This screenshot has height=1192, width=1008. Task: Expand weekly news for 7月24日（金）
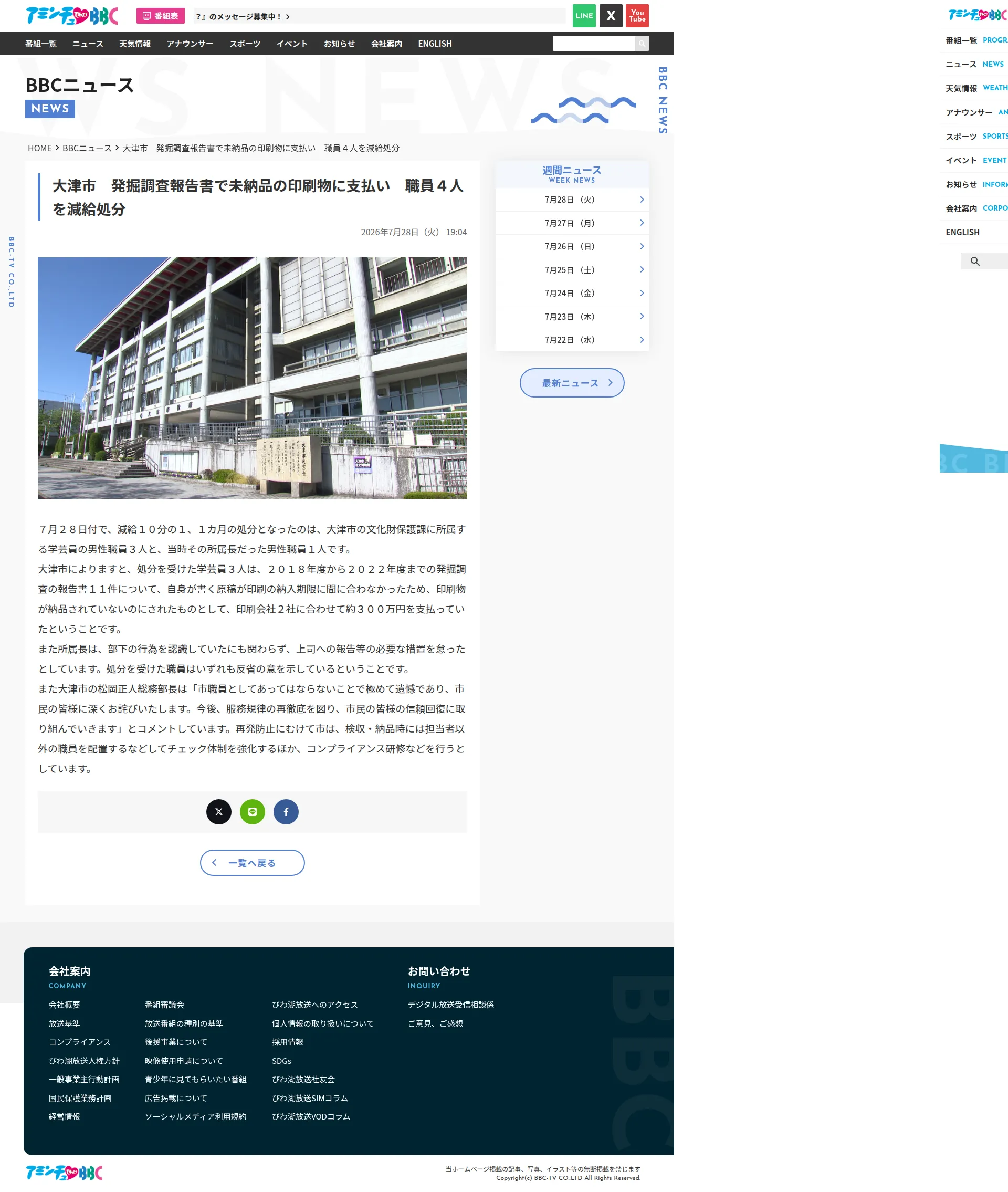[x=571, y=293]
